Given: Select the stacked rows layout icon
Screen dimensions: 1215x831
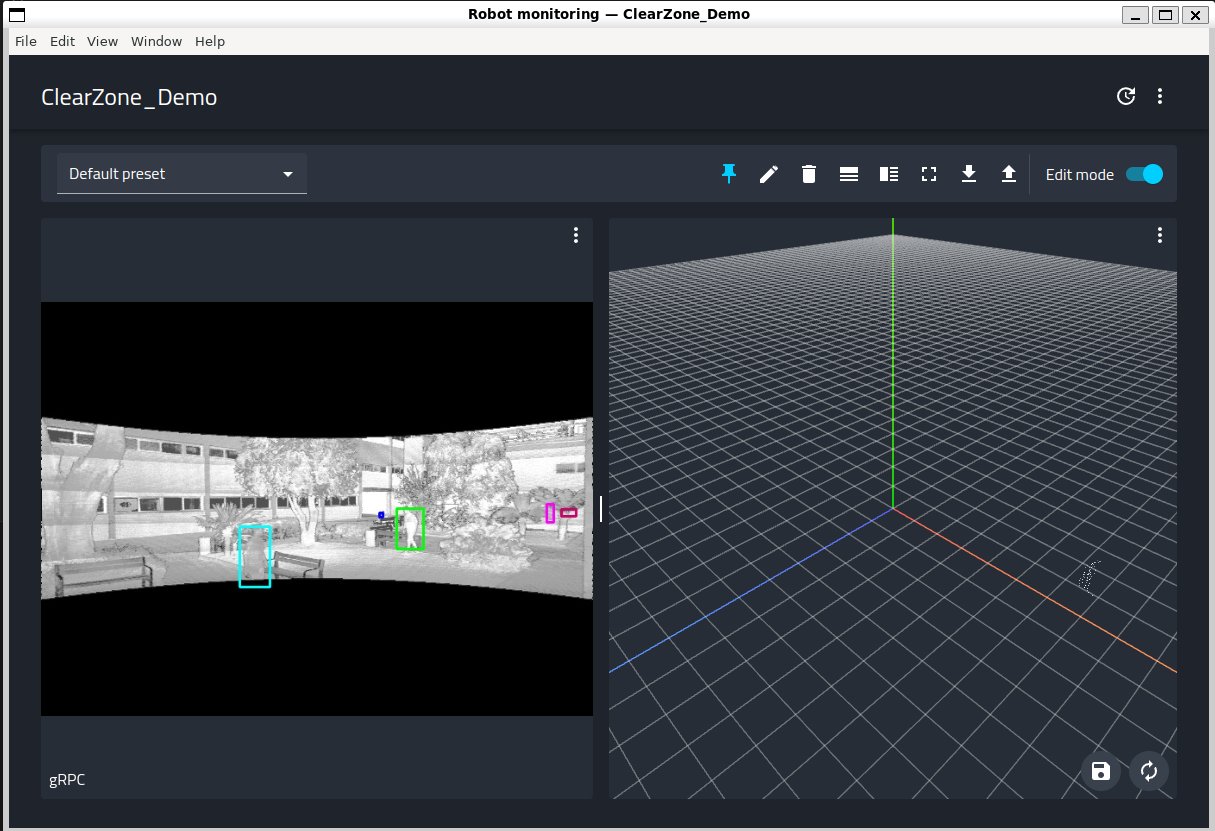Looking at the screenshot, I should pyautogui.click(x=849, y=174).
